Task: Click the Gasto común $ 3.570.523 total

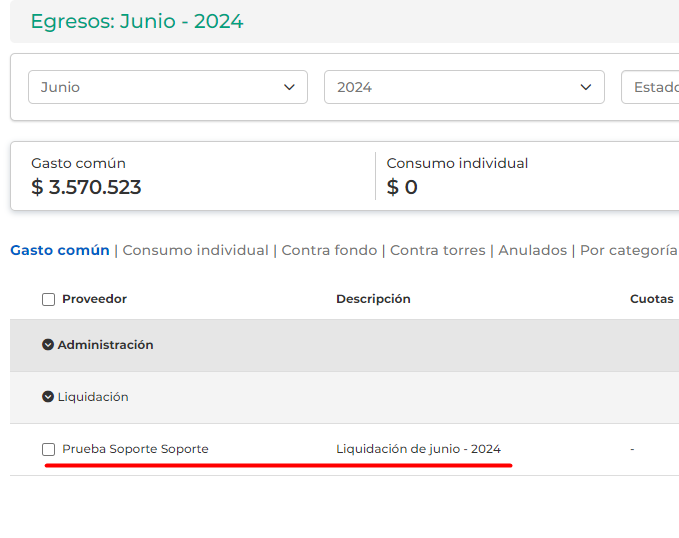Action: coord(86,177)
